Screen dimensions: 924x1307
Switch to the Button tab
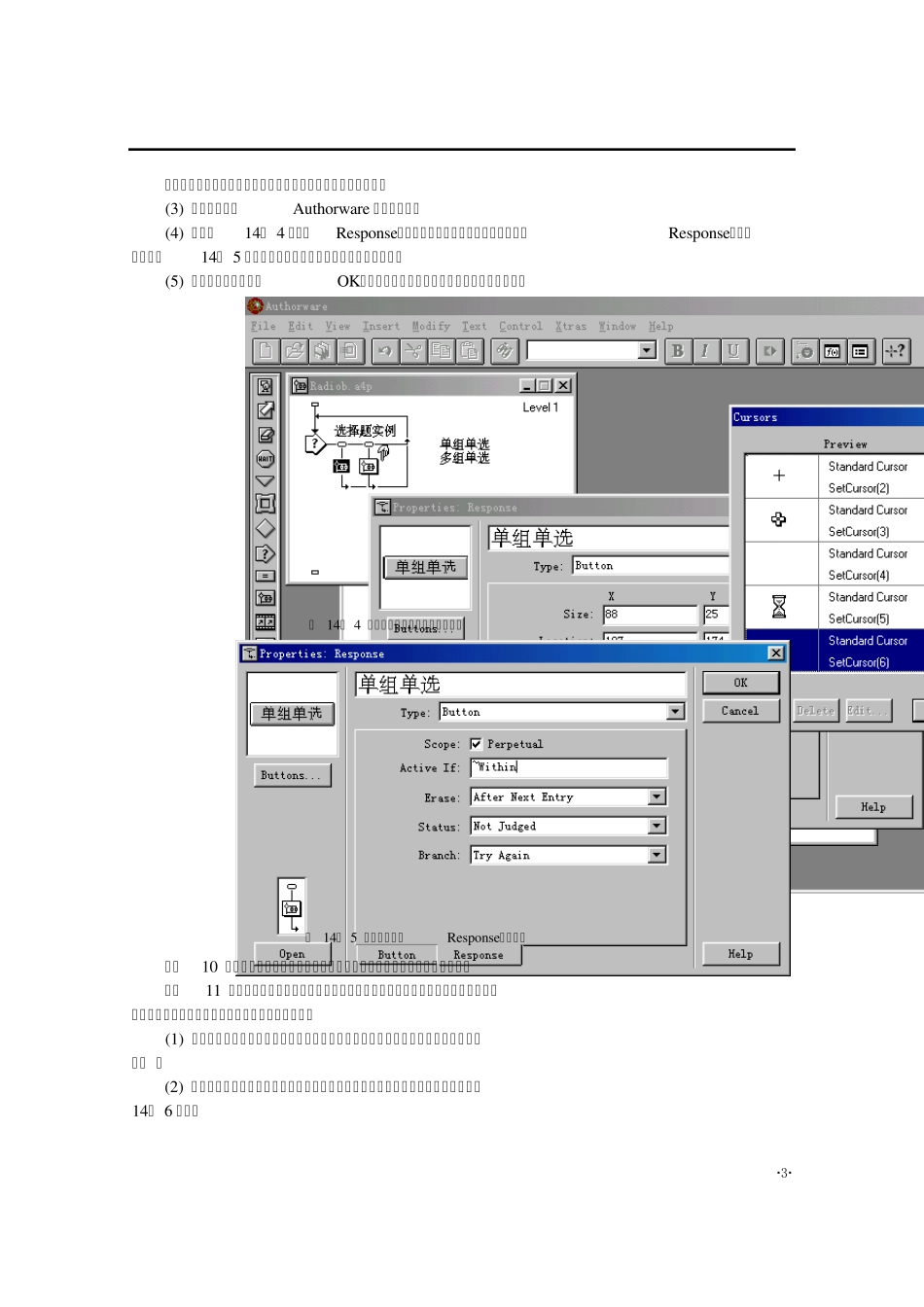(397, 955)
